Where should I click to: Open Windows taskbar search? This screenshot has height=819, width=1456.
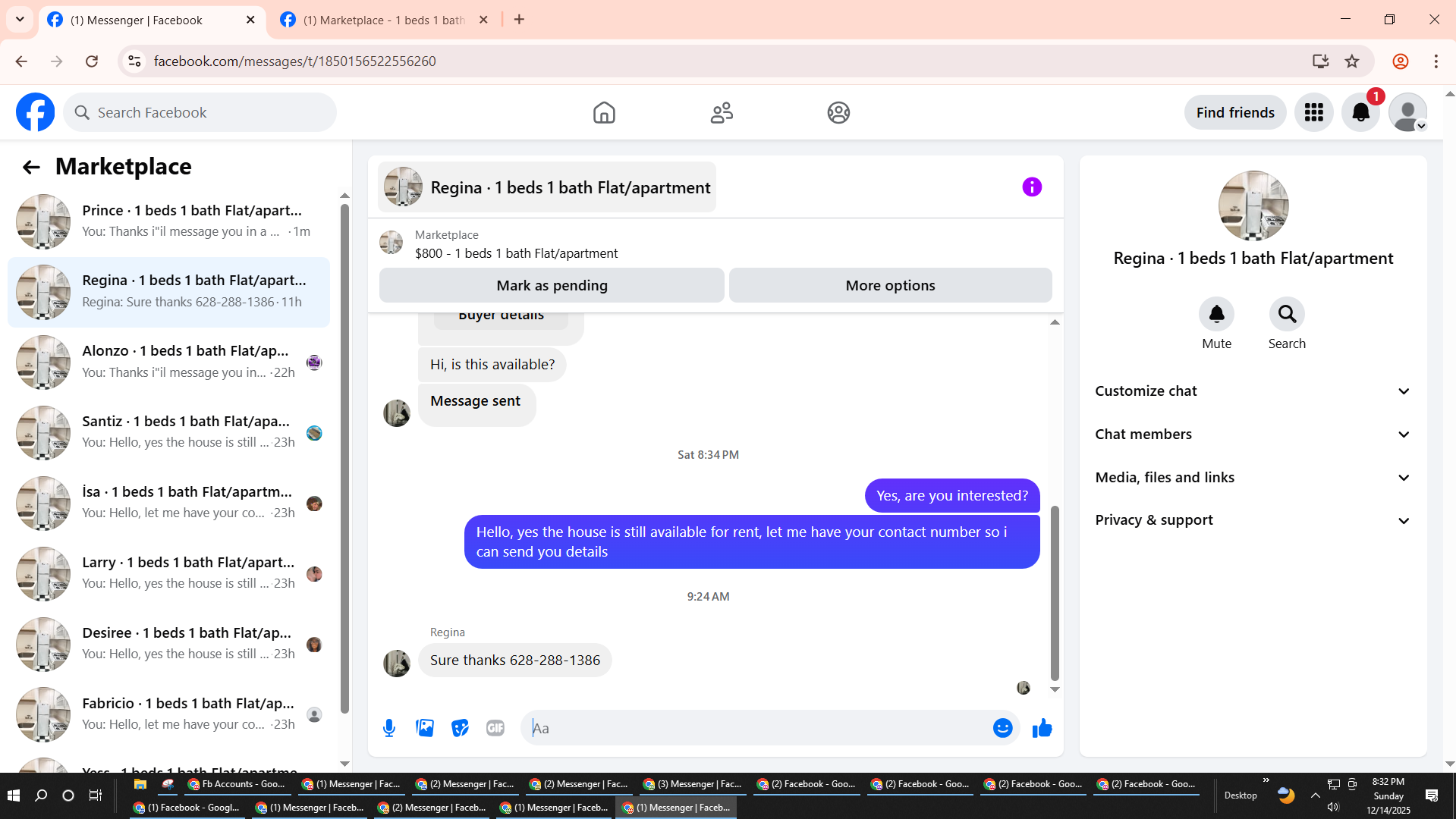click(x=41, y=795)
